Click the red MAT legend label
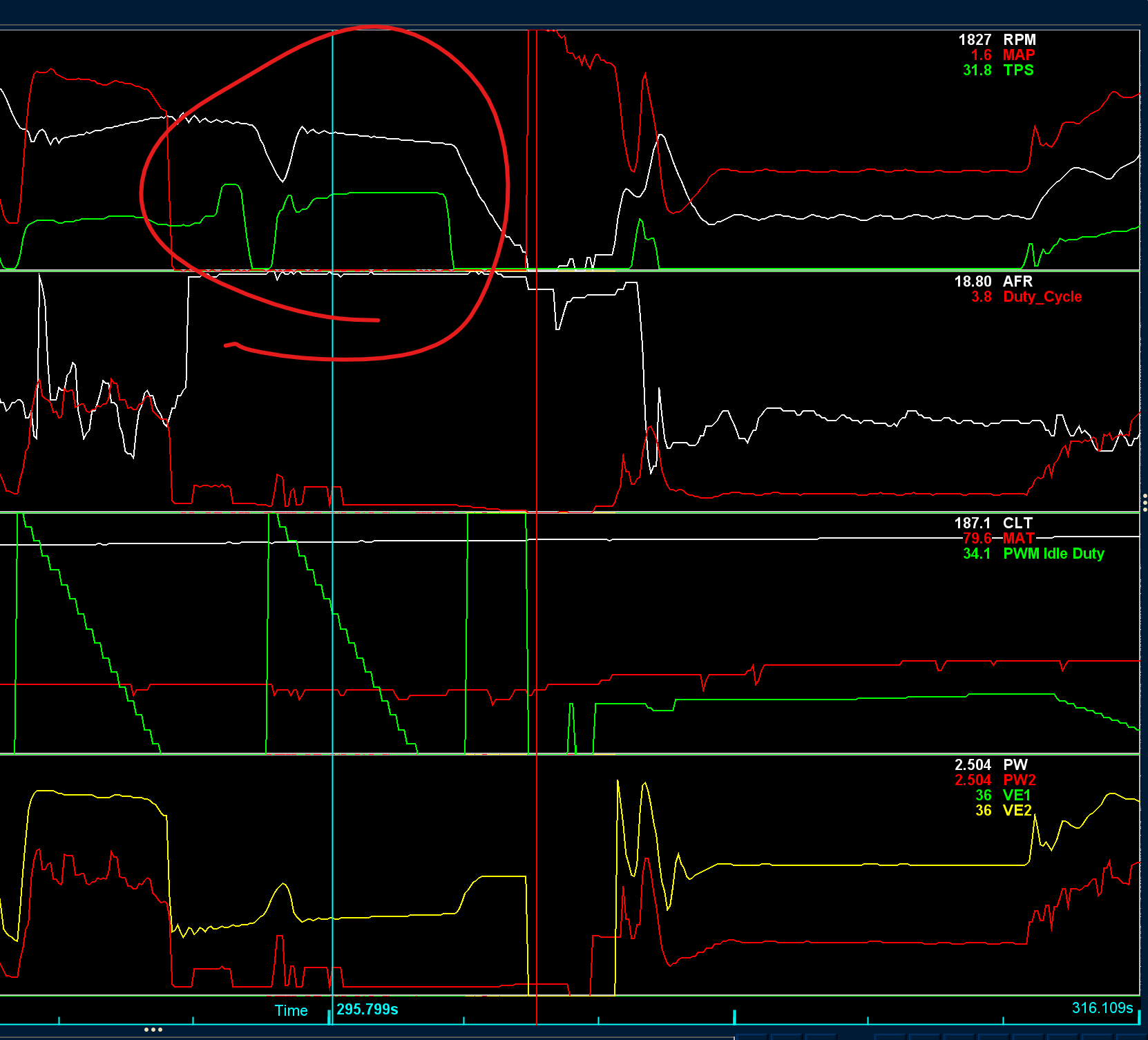 pos(1019,539)
